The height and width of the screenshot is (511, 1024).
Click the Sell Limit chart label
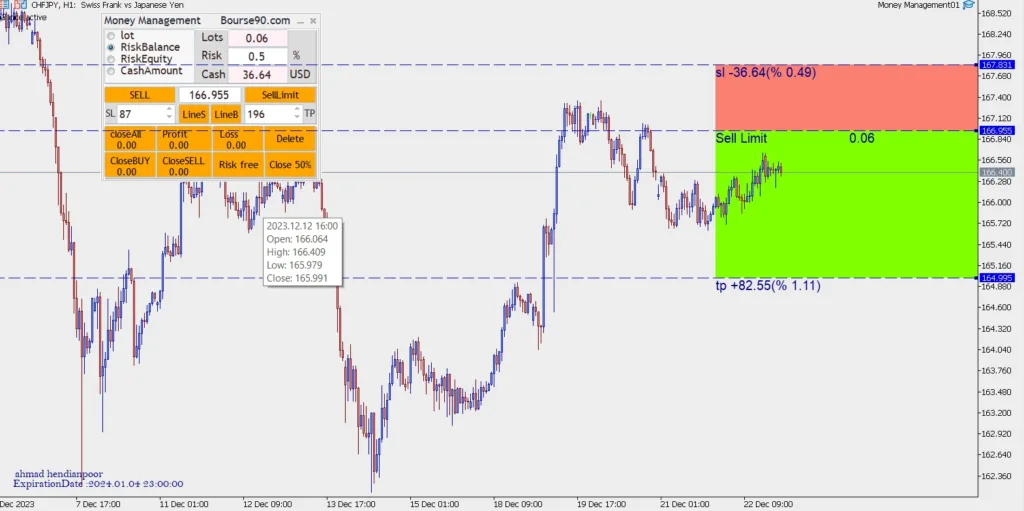pyautogui.click(x=741, y=139)
